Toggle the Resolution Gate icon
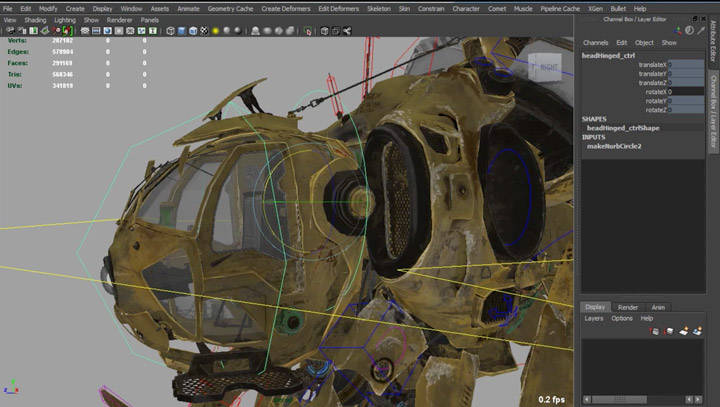 coord(107,31)
